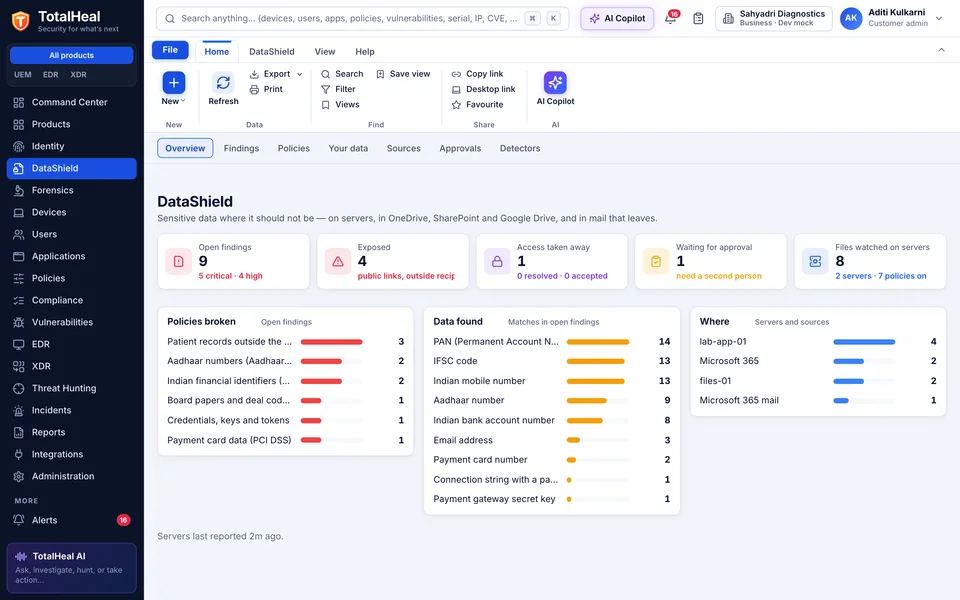Click the global search field
Image resolution: width=960 pixels, height=600 pixels.
coord(362,18)
